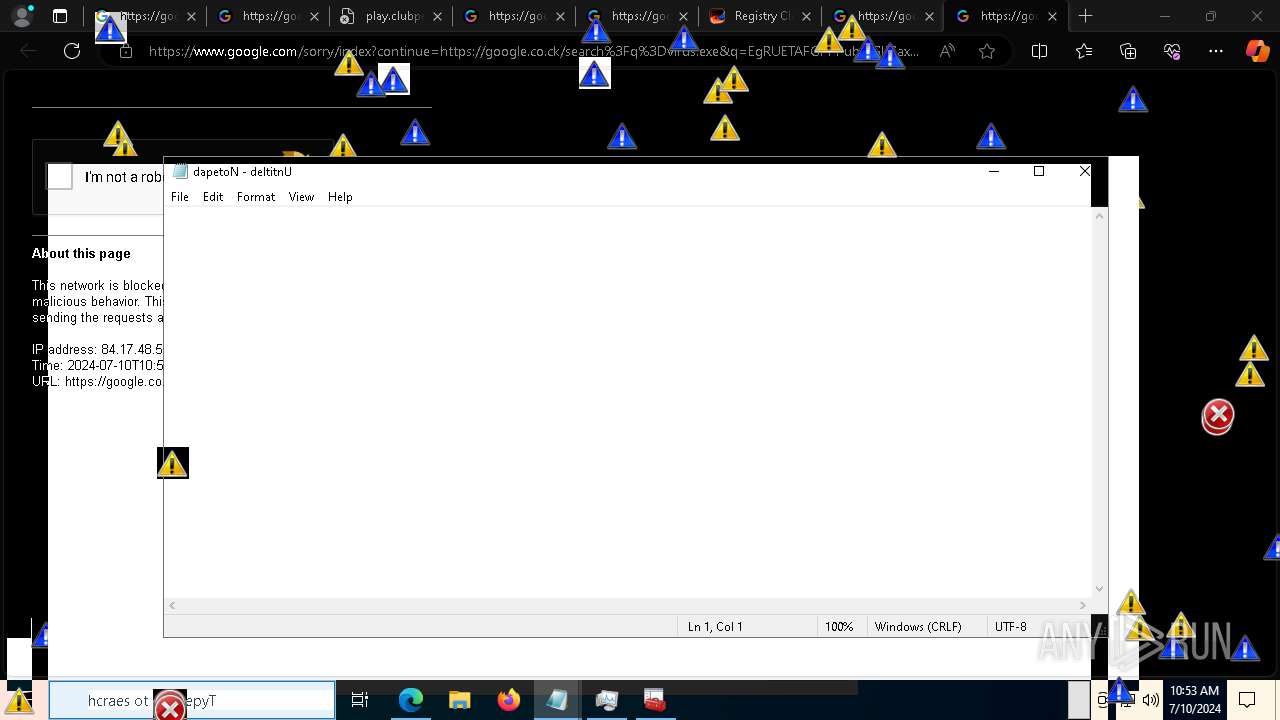The height and width of the screenshot is (720, 1280).
Task: Launch Firefox from taskbar
Action: coord(509,700)
